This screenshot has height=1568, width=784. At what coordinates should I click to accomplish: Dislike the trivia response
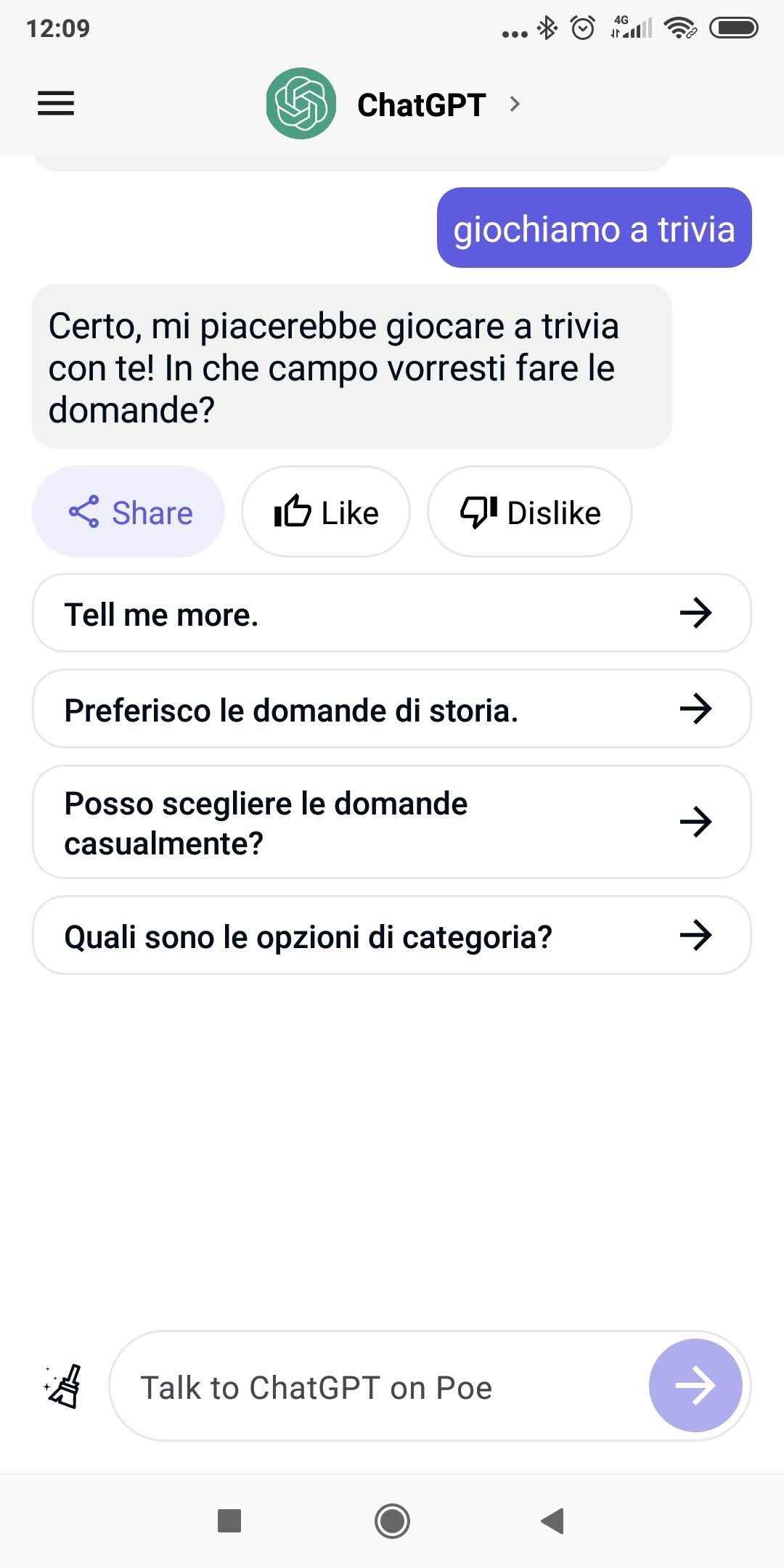pos(530,512)
